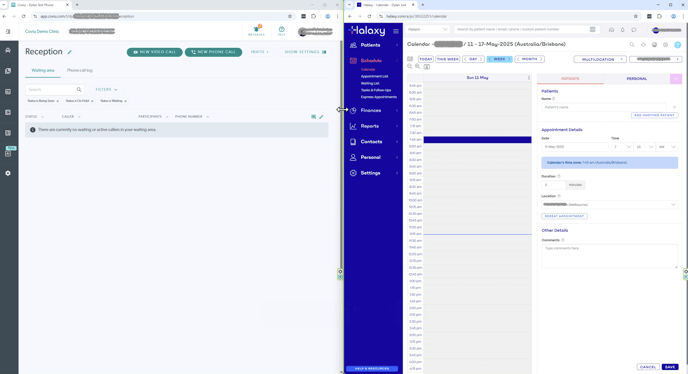Sort by Caller column in waiting area
The image size is (688, 374).
point(71,117)
